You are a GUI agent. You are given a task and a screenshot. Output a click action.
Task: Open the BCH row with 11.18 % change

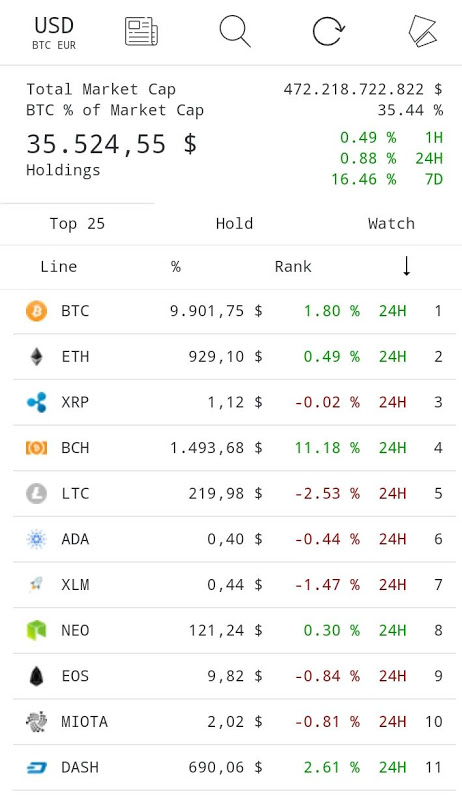(x=234, y=448)
